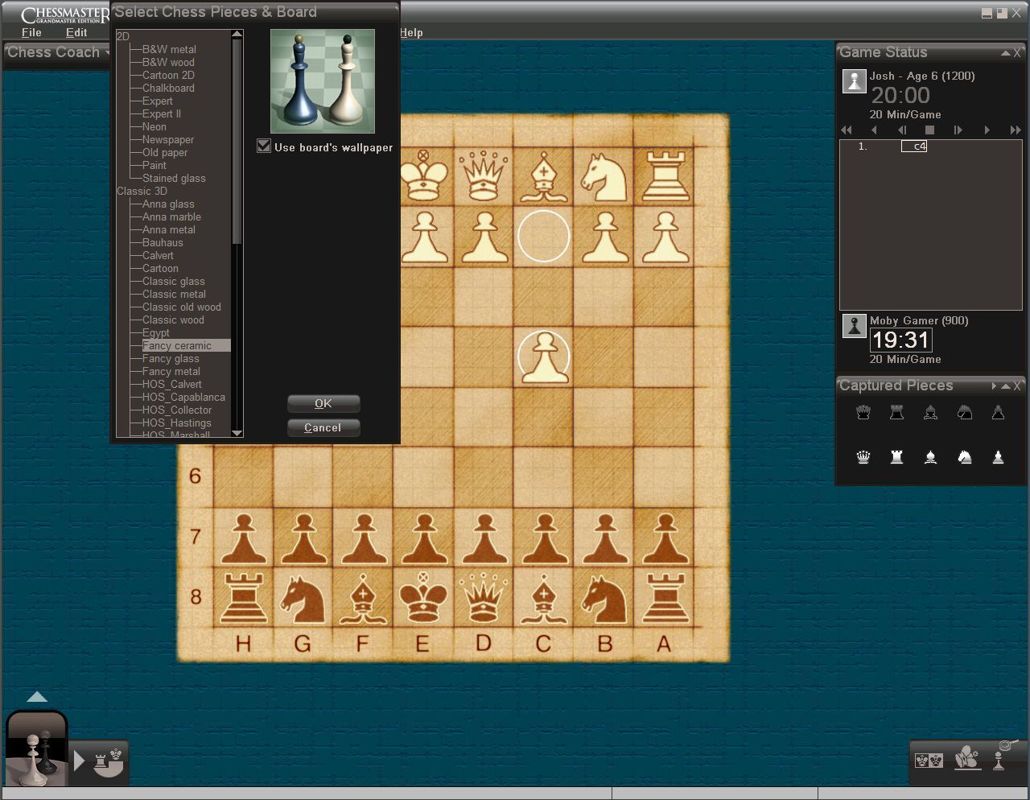
Task: Cancel the chess set selection dialog
Action: pyautogui.click(x=323, y=428)
